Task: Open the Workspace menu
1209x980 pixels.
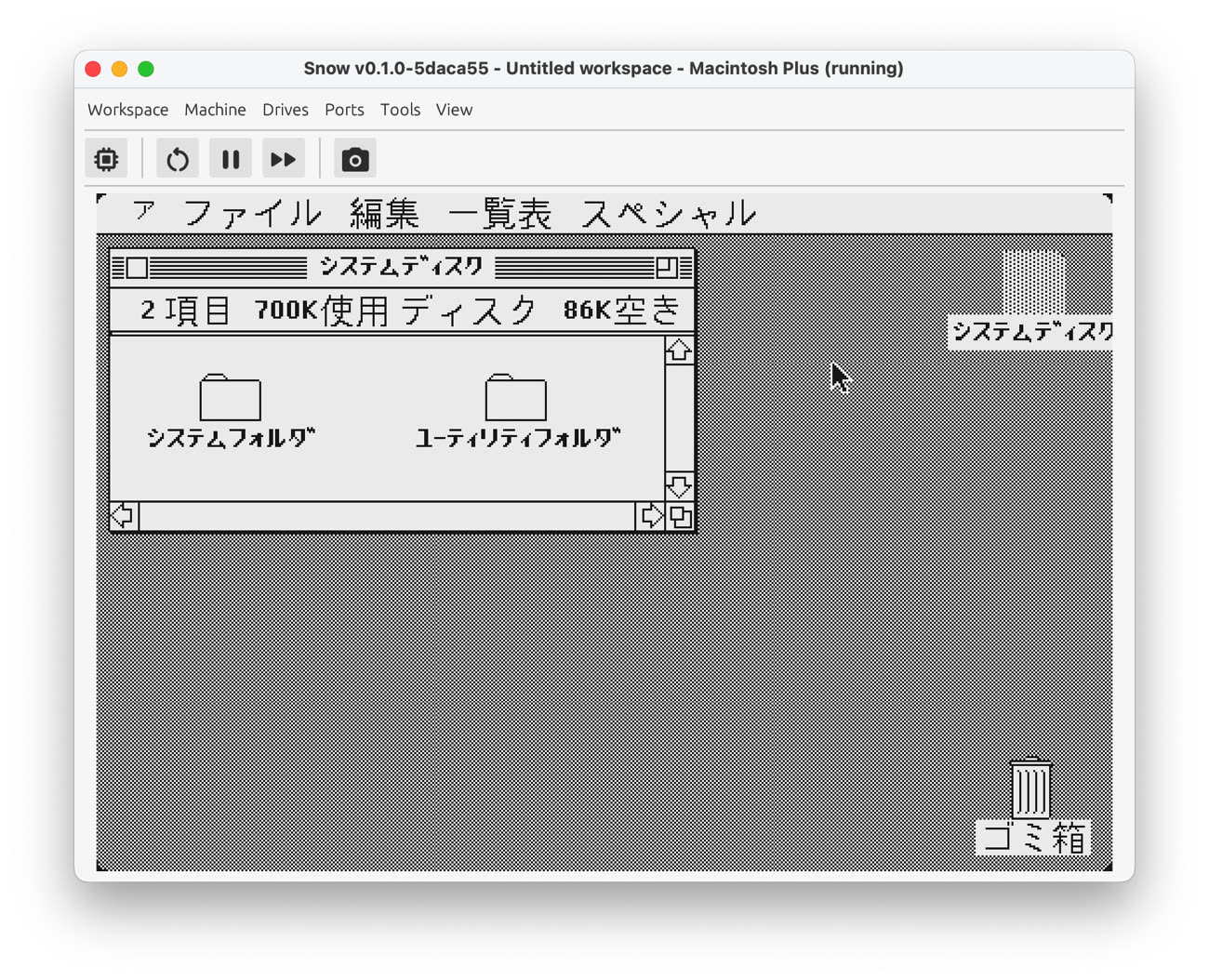Action: (x=128, y=110)
